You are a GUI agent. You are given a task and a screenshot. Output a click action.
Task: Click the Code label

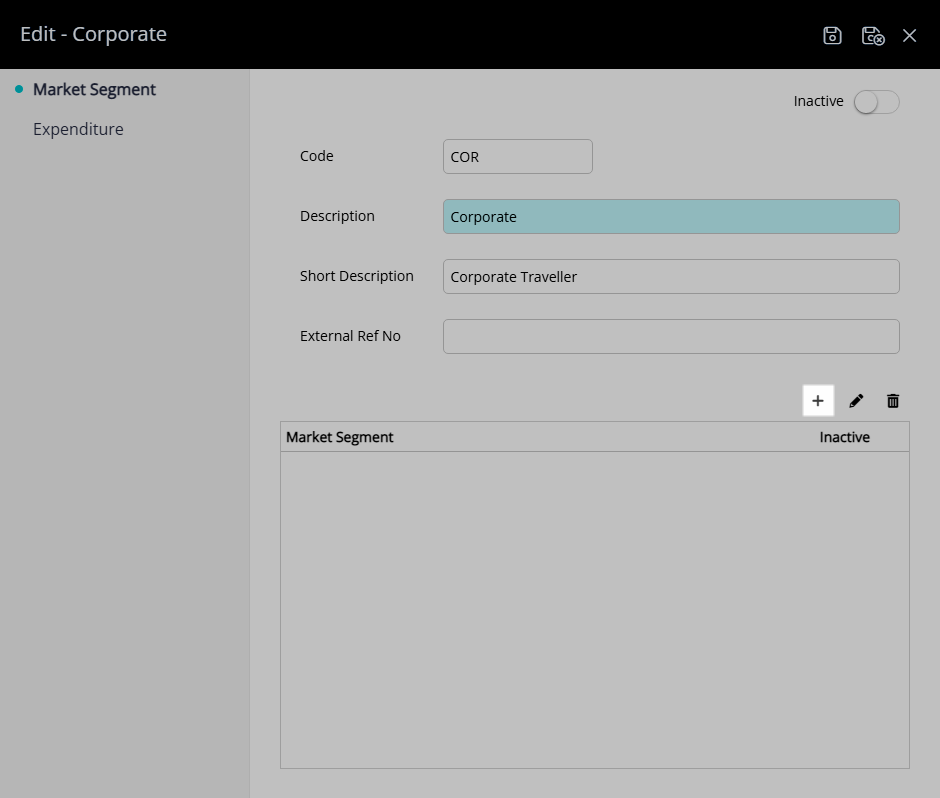coord(317,156)
